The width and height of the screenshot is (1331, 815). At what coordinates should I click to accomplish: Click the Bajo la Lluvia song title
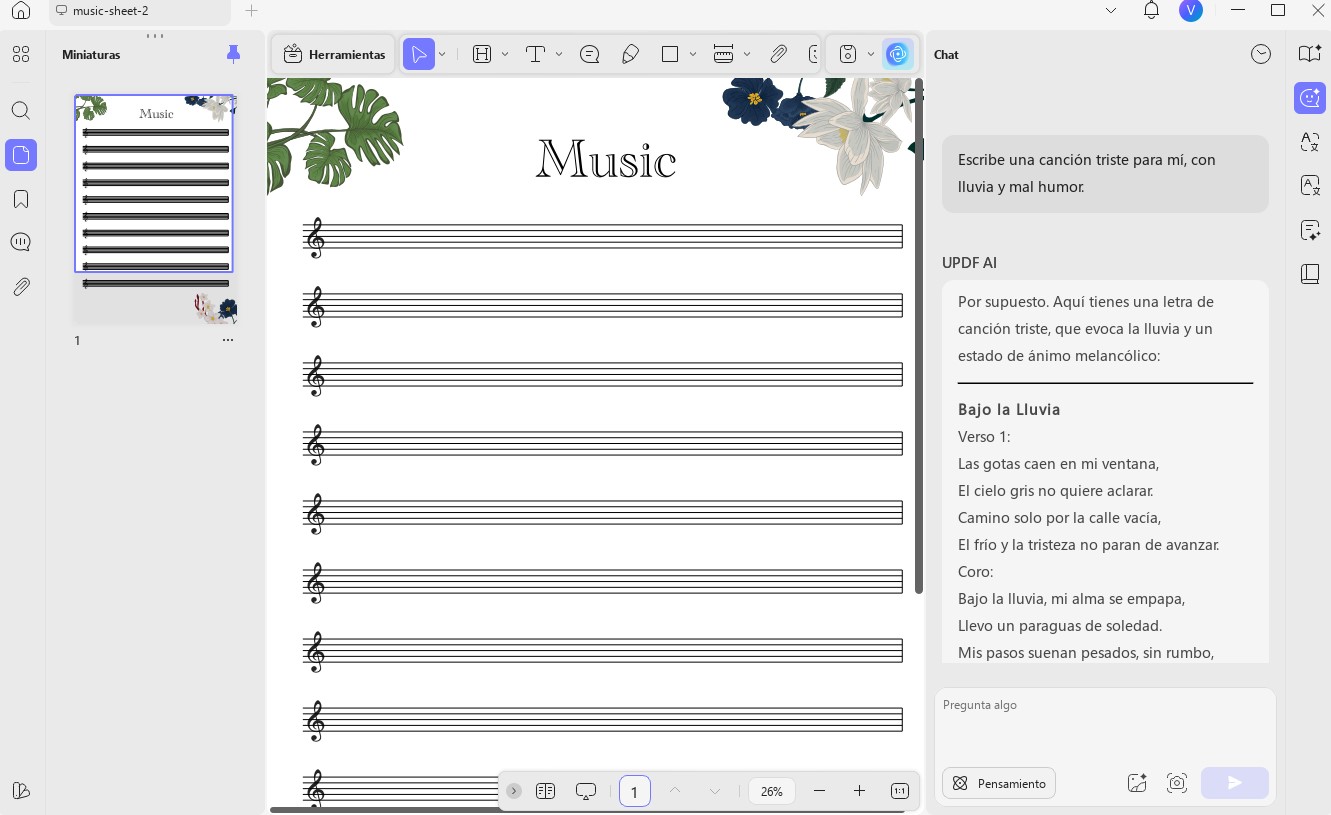(1009, 409)
